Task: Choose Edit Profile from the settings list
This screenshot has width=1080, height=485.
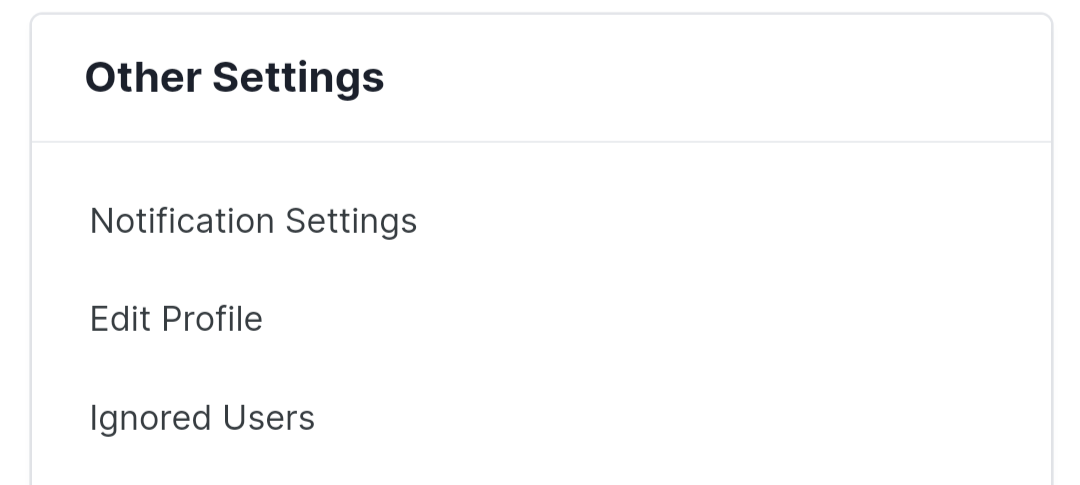Action: pyautogui.click(x=176, y=320)
